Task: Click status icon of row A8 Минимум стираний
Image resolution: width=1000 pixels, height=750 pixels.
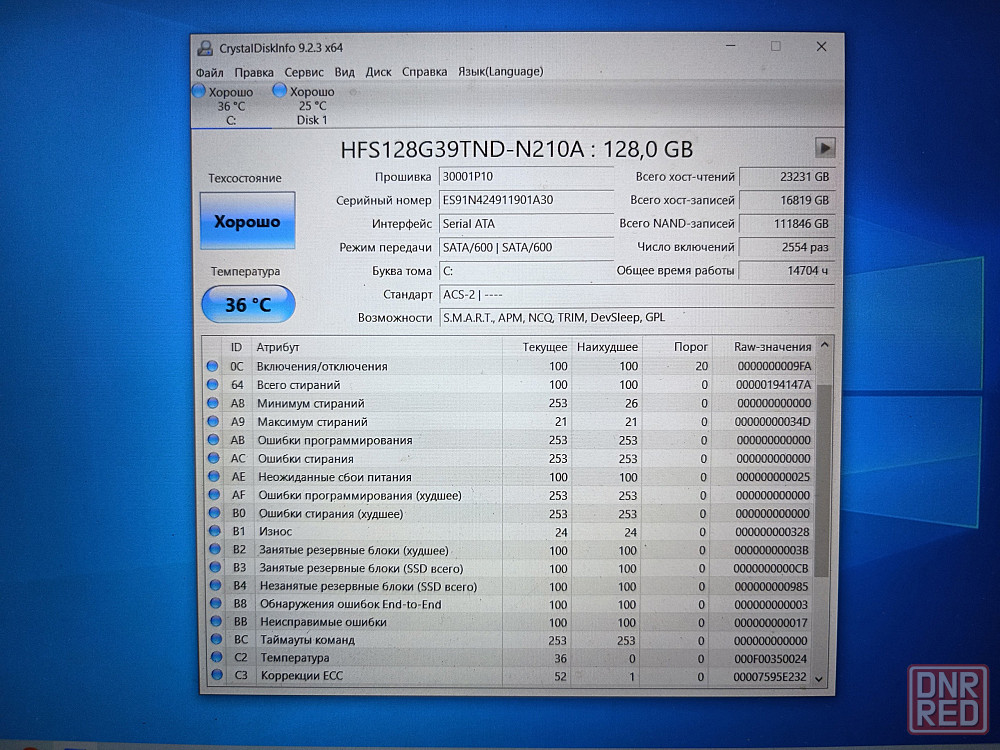Action: click(x=213, y=403)
